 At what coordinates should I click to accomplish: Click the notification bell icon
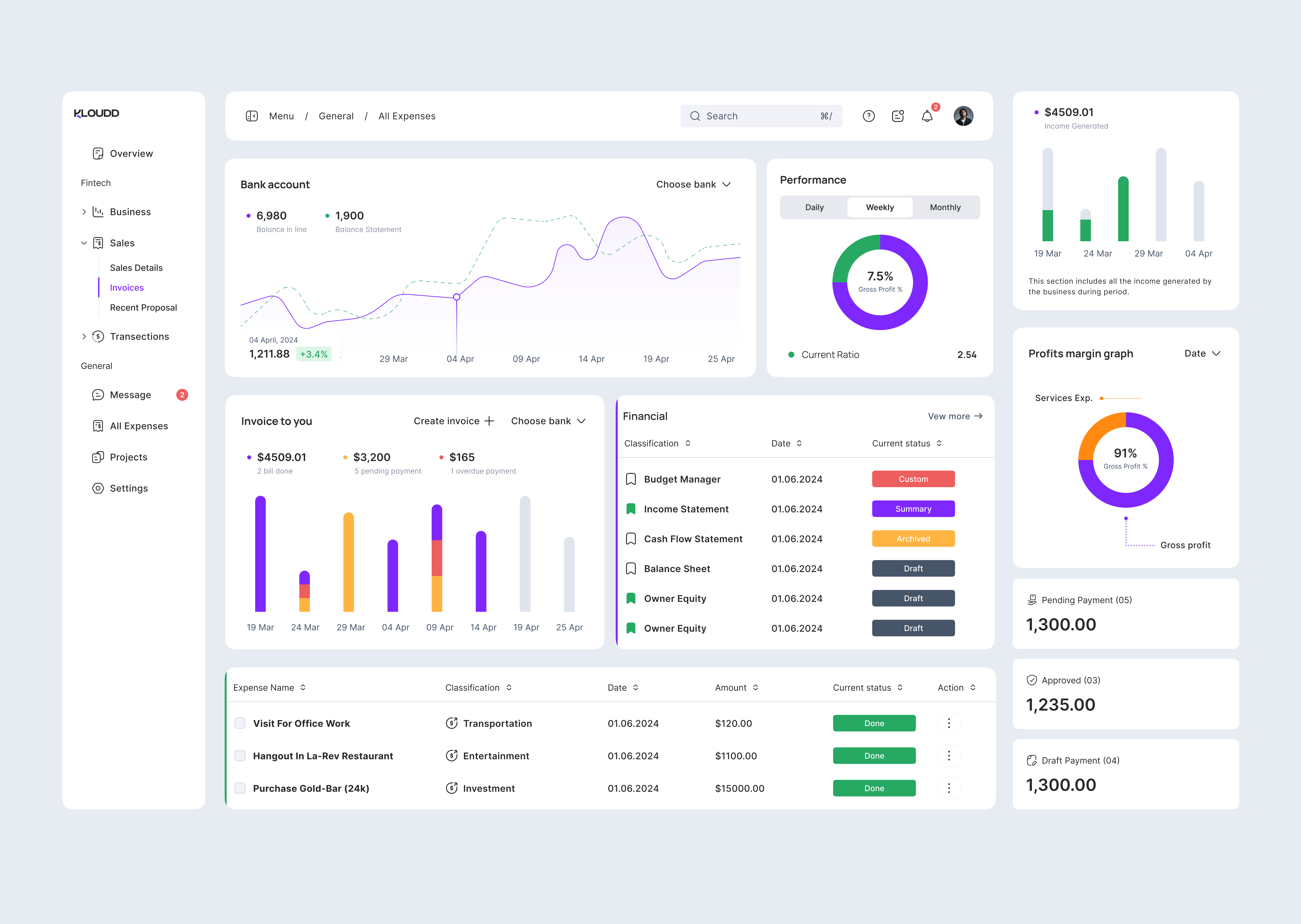927,116
